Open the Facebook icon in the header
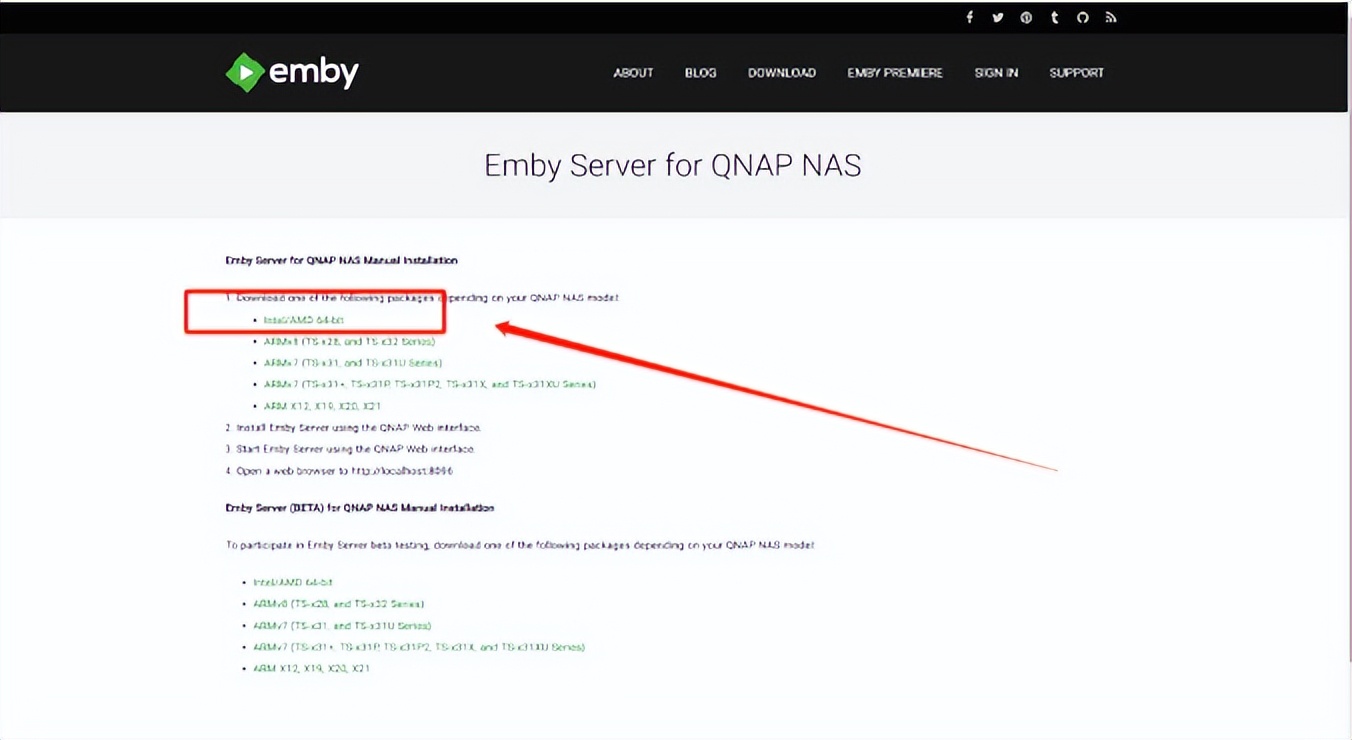Screen dimensions: 1352x740 pos(969,18)
